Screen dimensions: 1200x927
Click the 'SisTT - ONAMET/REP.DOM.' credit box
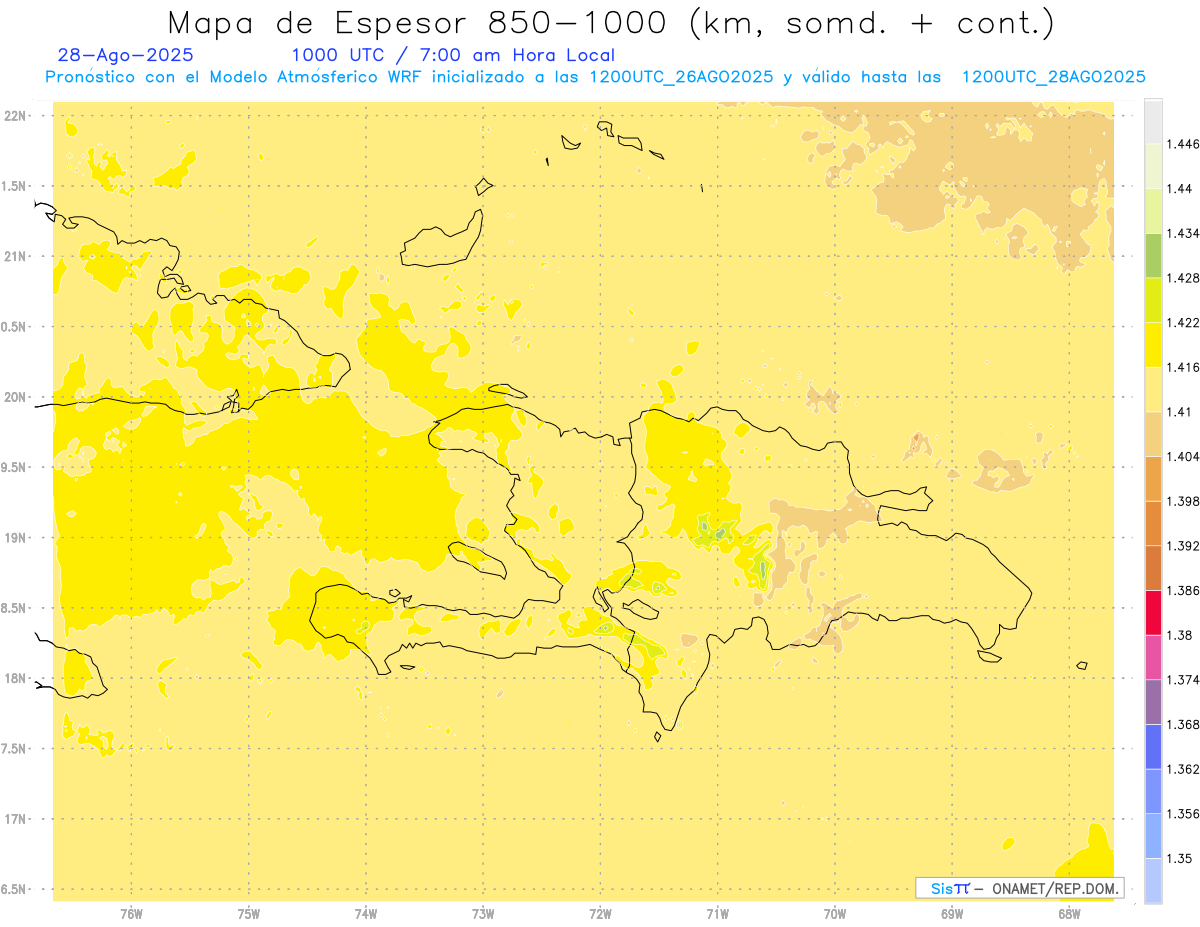(1020, 888)
